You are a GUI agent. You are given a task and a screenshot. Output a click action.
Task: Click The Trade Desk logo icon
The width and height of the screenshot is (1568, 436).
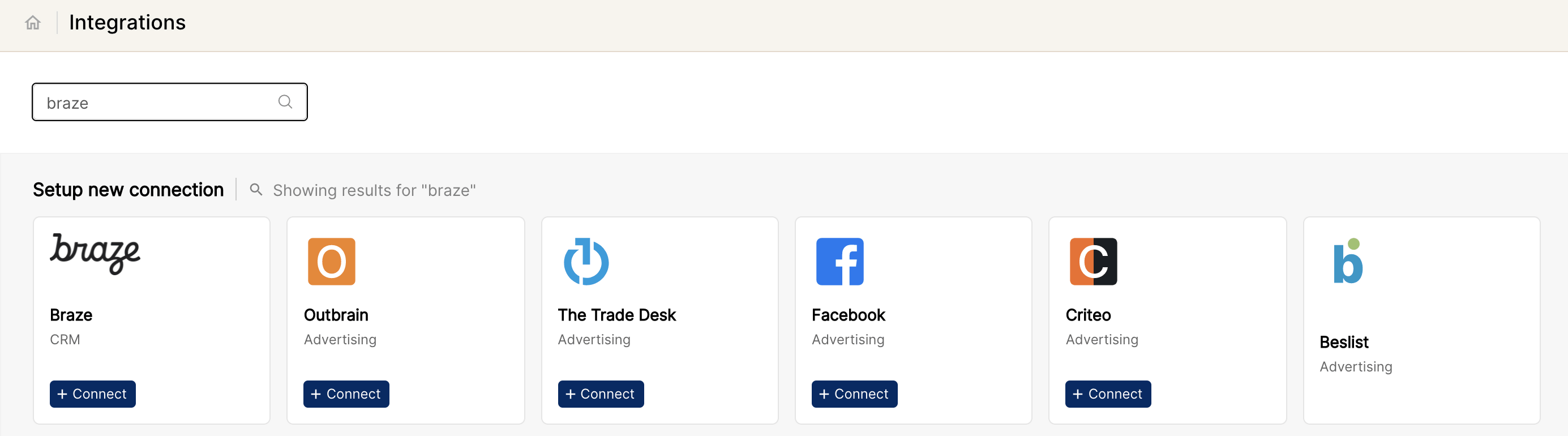585,261
